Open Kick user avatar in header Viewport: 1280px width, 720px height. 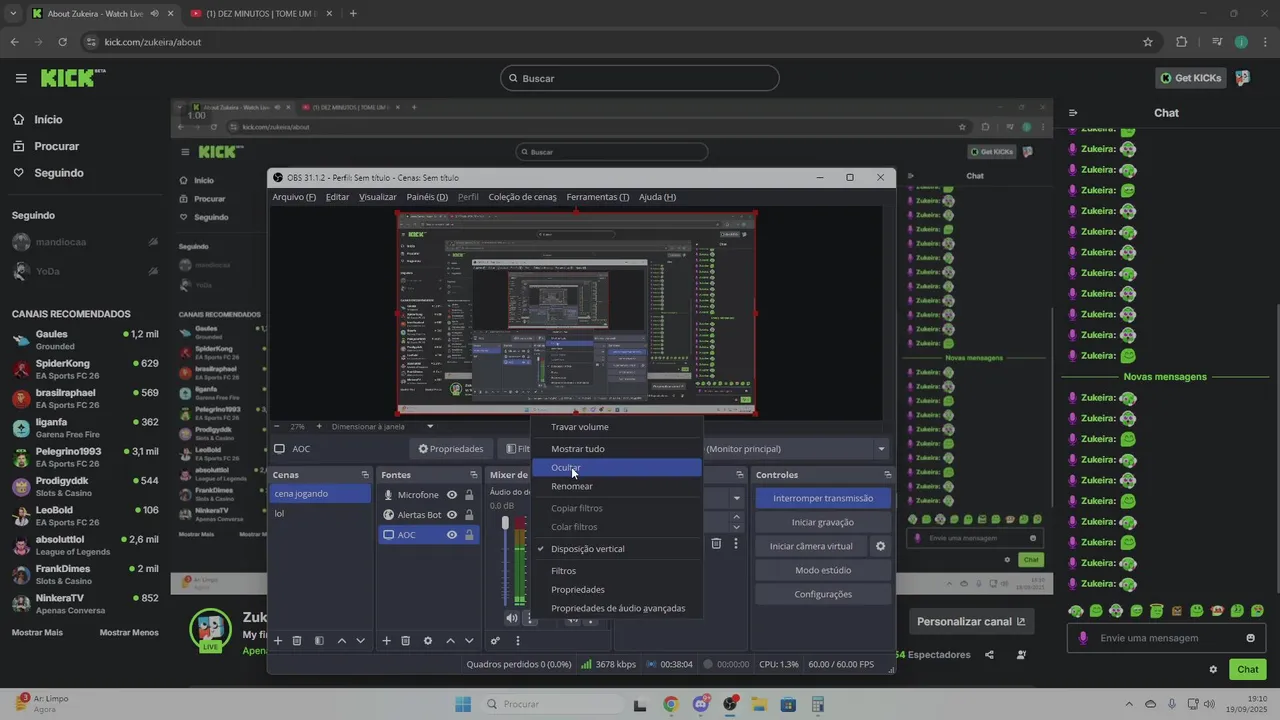tap(1242, 78)
